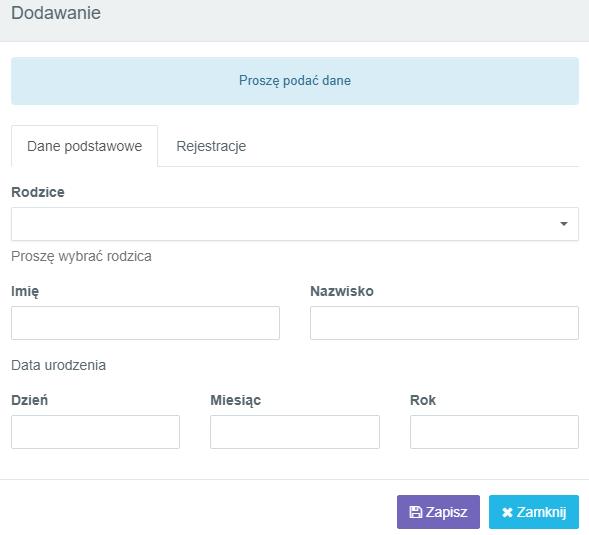Click the 'Miesiąc' field label

pyautogui.click(x=236, y=400)
